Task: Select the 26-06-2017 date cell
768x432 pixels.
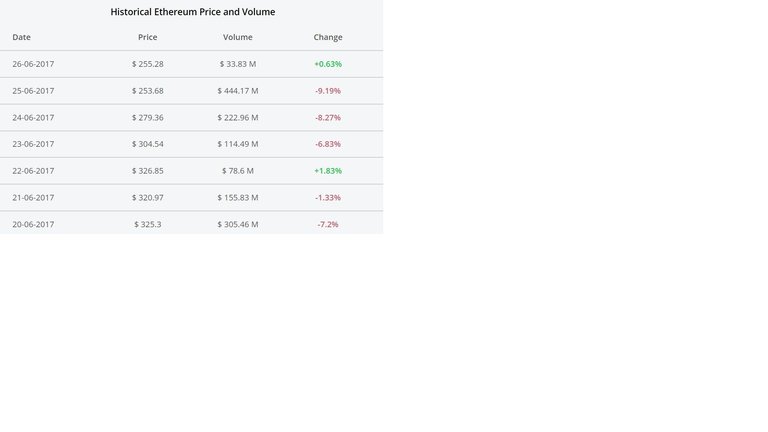Action: (33, 64)
